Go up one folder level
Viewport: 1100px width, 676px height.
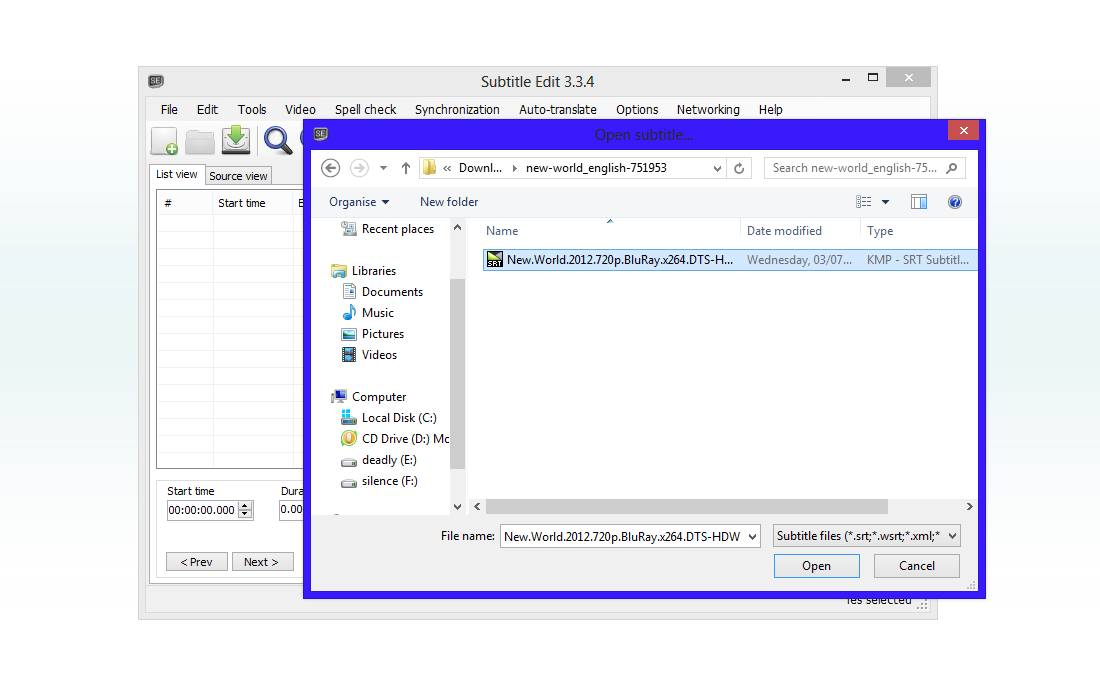405,168
